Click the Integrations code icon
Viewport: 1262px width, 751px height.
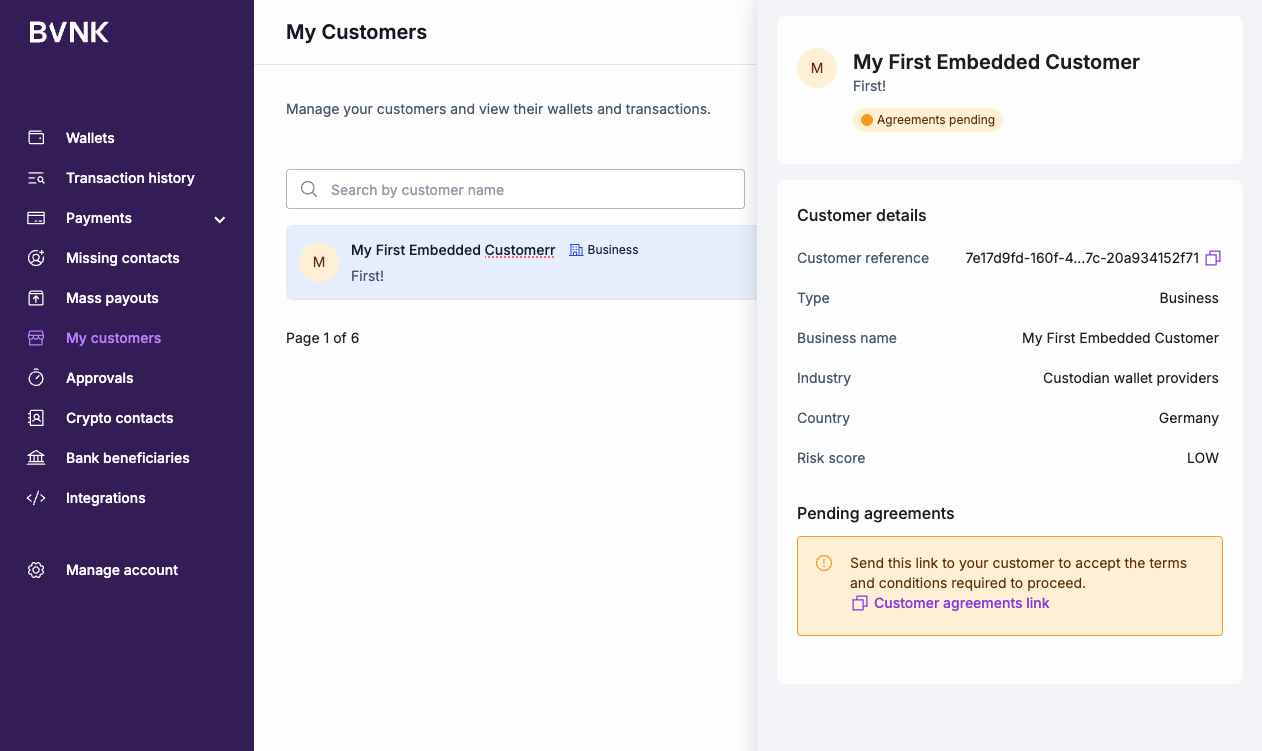coord(36,498)
